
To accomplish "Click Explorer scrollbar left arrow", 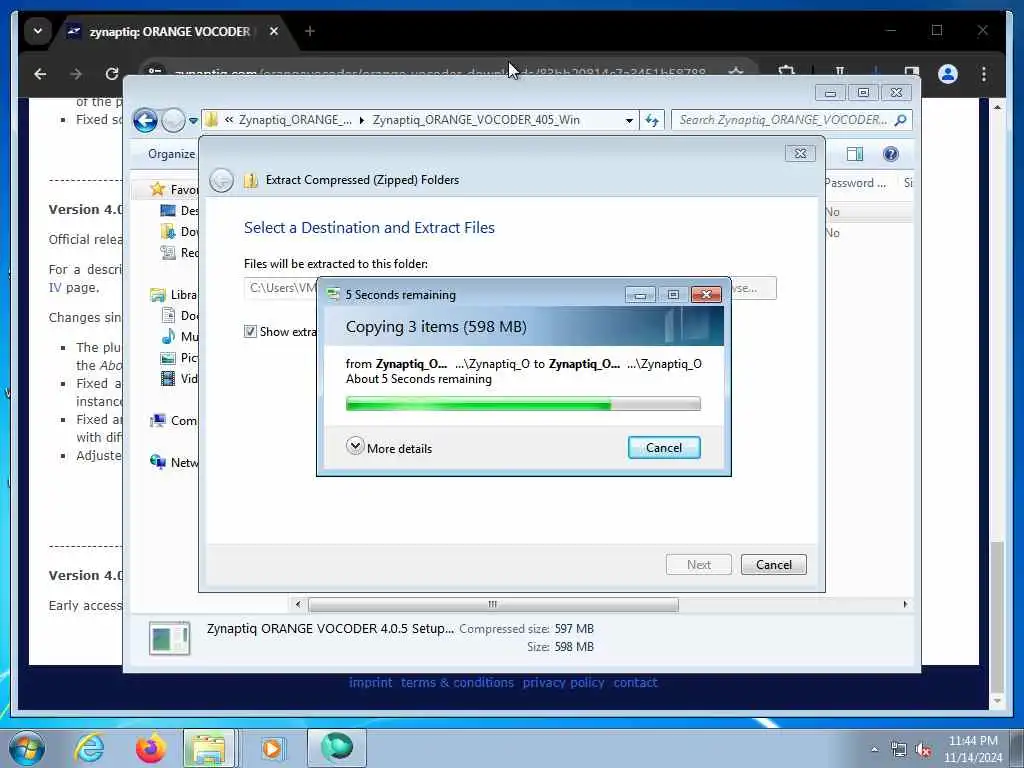I will [x=298, y=605].
